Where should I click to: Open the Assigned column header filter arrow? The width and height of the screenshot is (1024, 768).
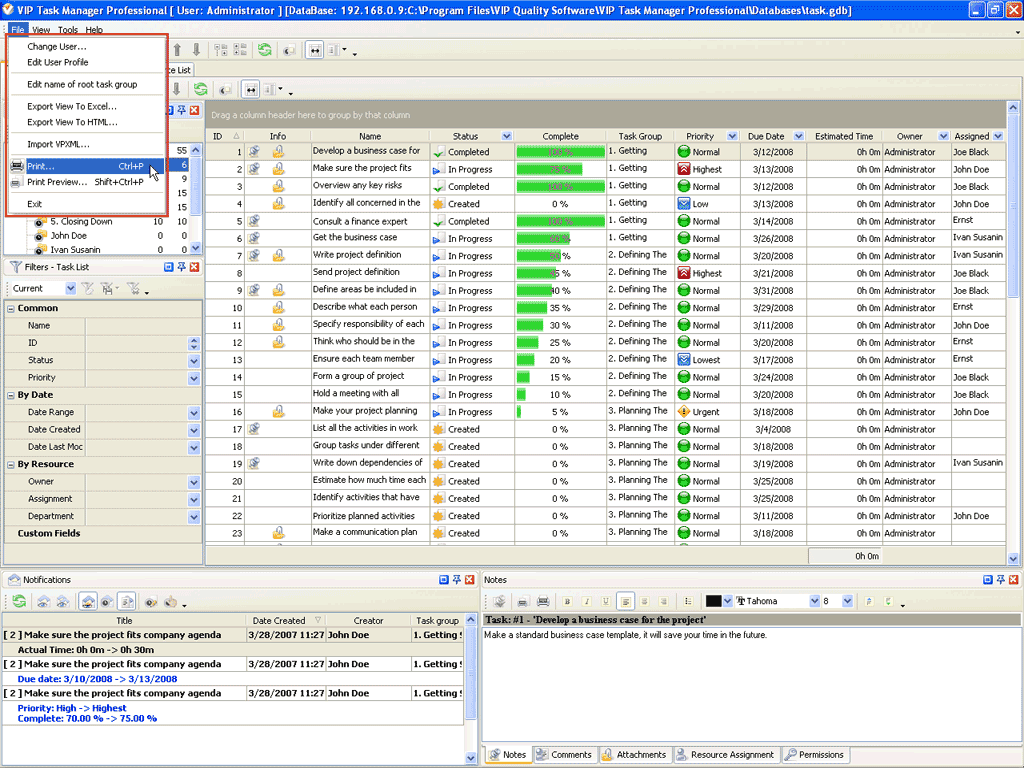(998, 136)
